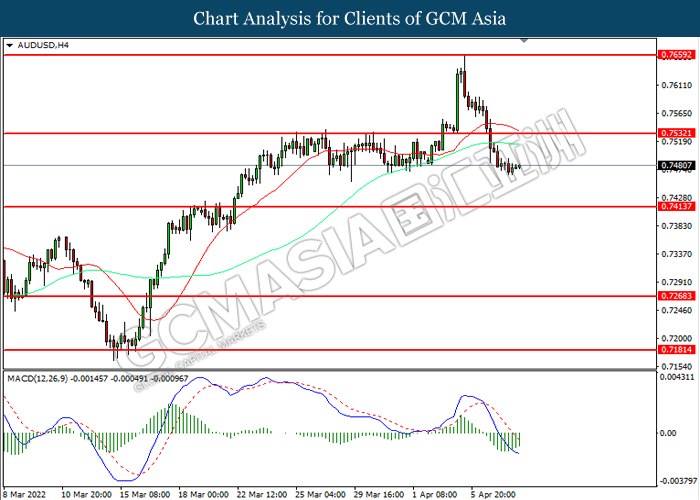Image resolution: width=700 pixels, height=500 pixels.
Task: Open the AUDUSD,H4 symbol dropdown arrow
Action: click(x=10, y=46)
